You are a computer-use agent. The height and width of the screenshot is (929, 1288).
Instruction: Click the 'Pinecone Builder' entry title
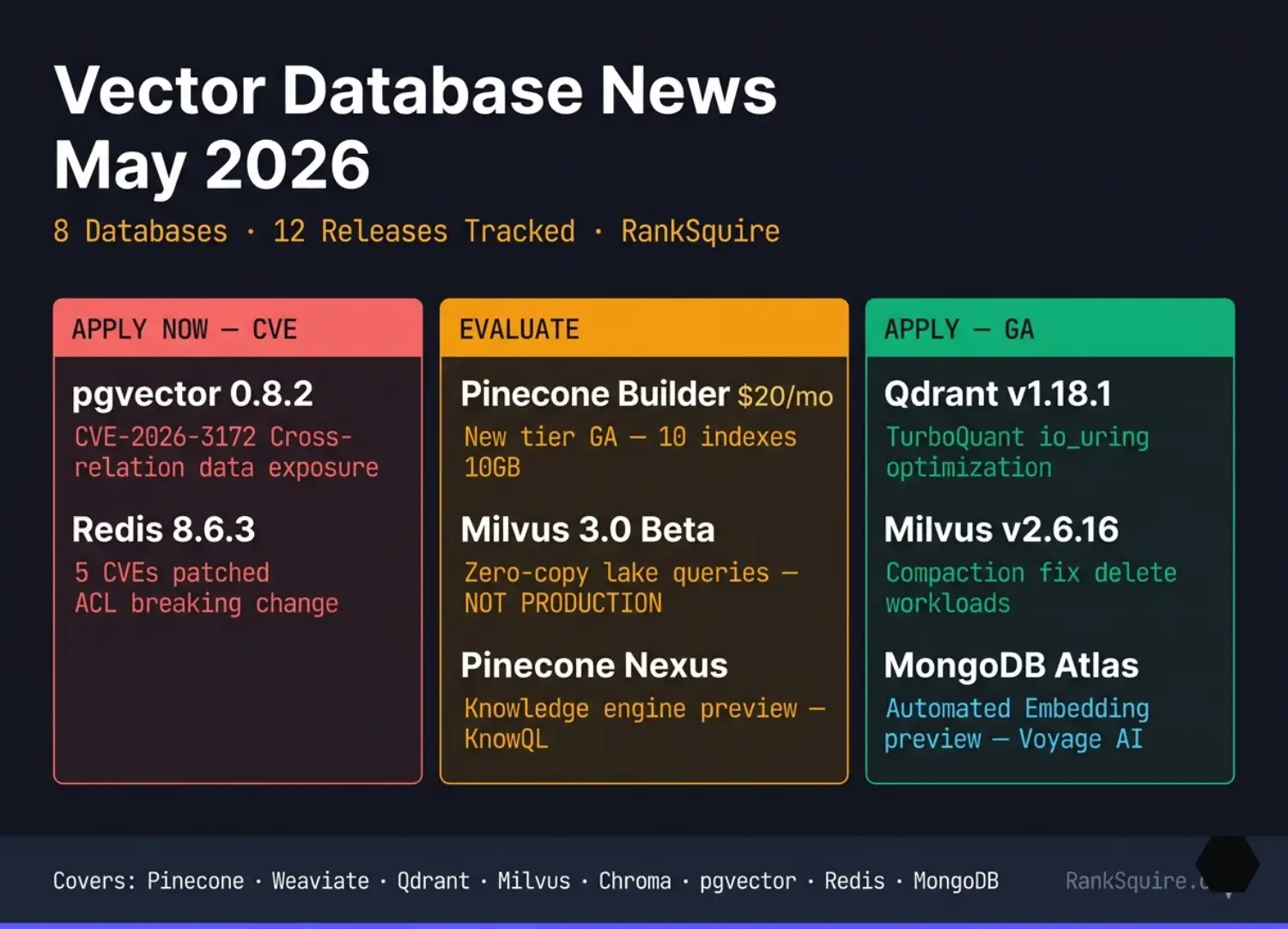595,393
